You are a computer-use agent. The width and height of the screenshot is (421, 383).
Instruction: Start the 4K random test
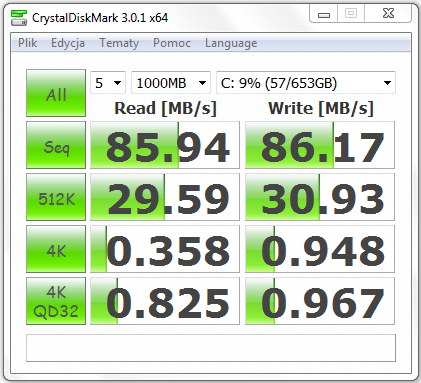click(x=56, y=249)
